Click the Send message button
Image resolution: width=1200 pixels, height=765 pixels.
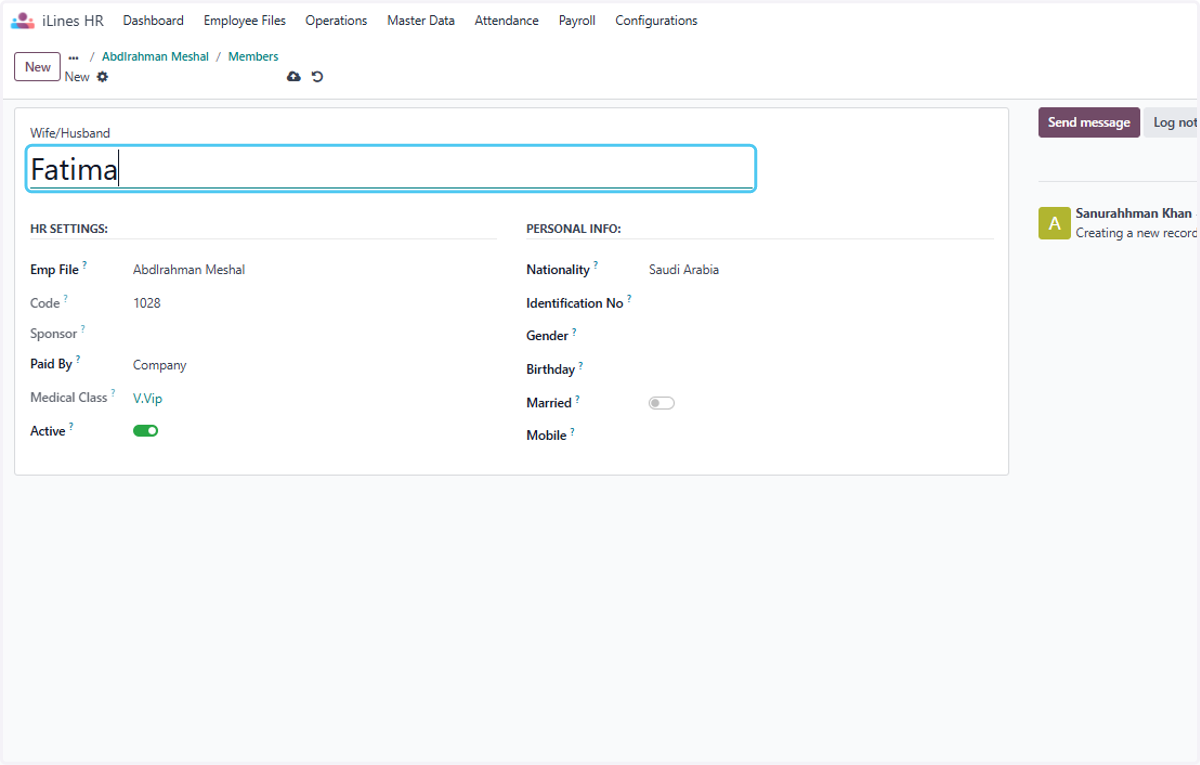pos(1089,122)
